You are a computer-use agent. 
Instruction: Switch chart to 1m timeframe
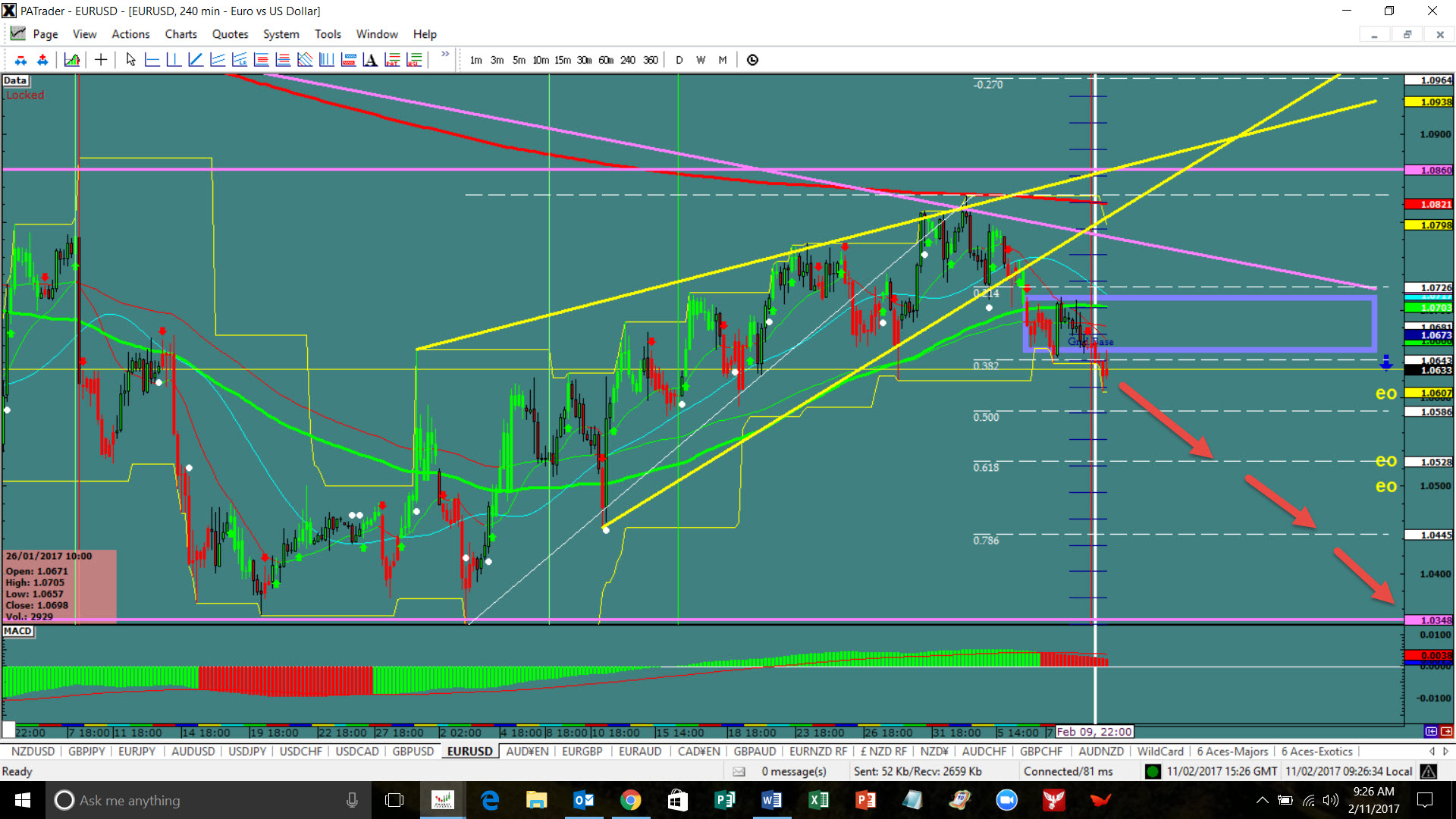[x=475, y=60]
